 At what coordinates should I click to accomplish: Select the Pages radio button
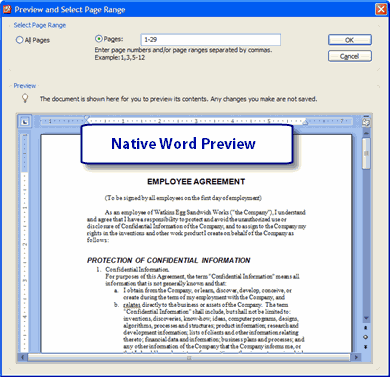[x=99, y=39]
